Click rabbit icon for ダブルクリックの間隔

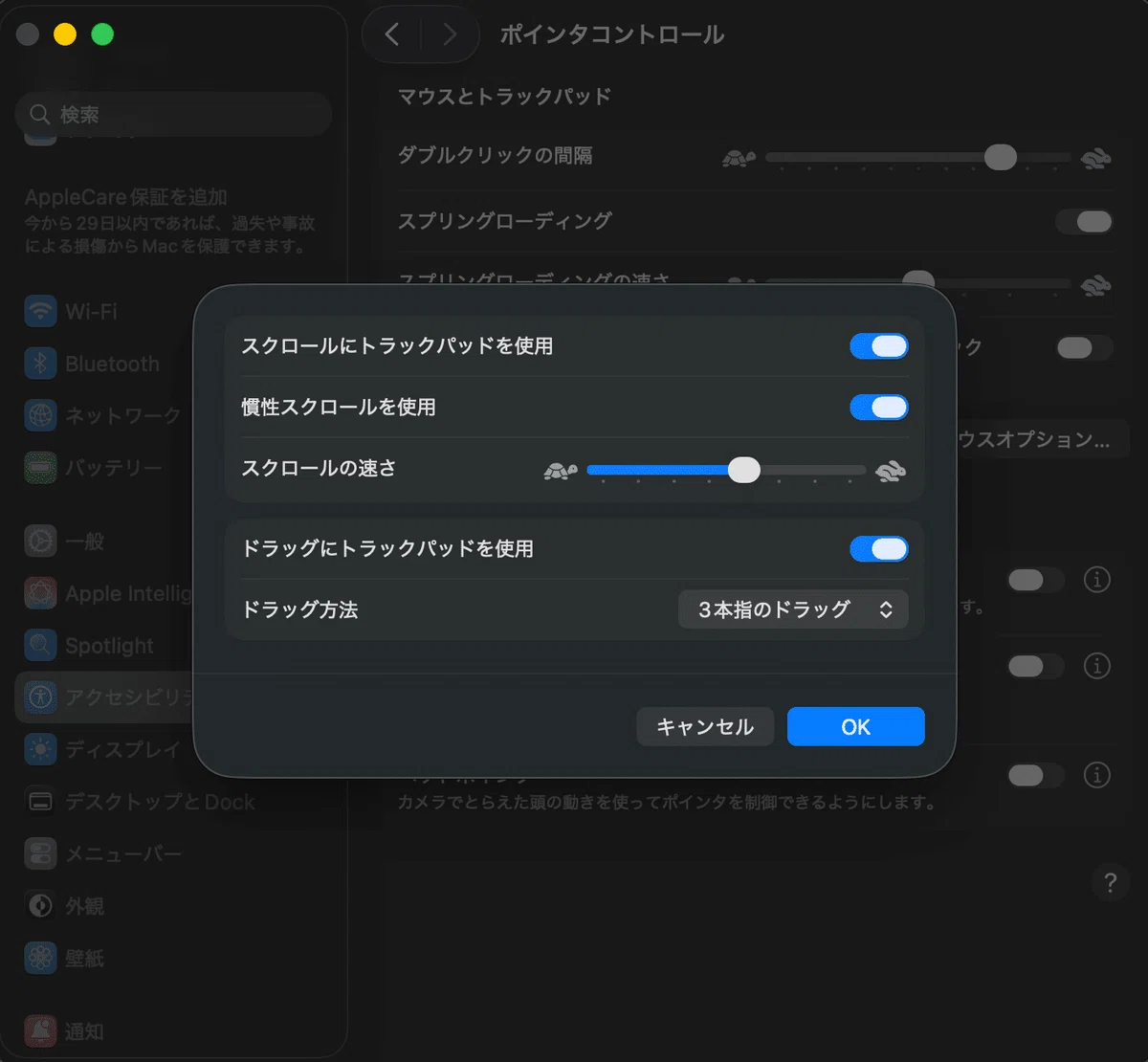pos(1095,158)
